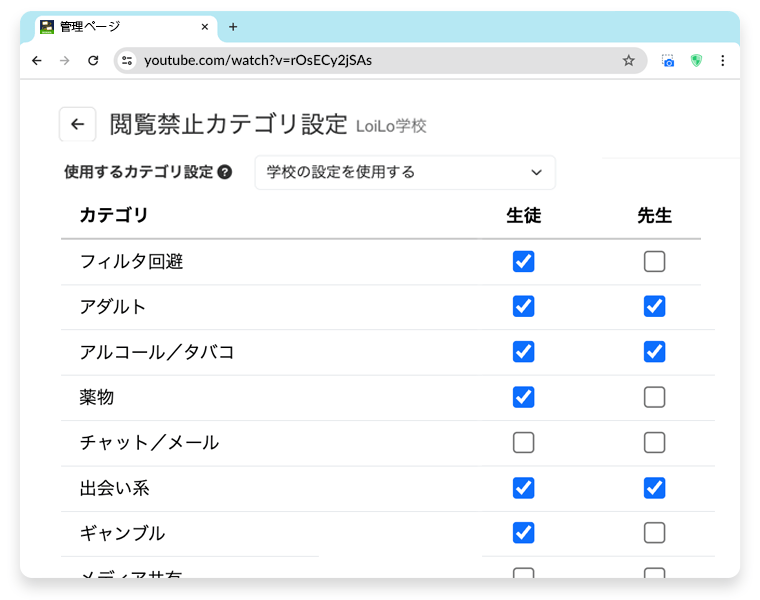The image size is (760, 600).
Task: Click the 出会い系 category label
Action: [114, 488]
